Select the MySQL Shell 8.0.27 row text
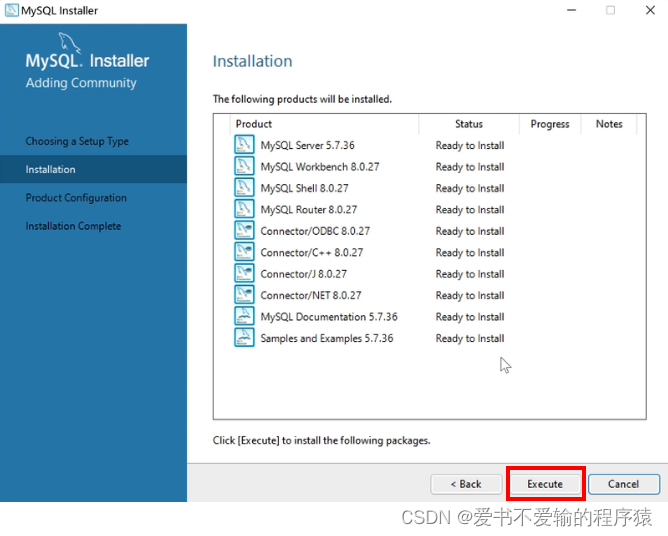 (304, 188)
